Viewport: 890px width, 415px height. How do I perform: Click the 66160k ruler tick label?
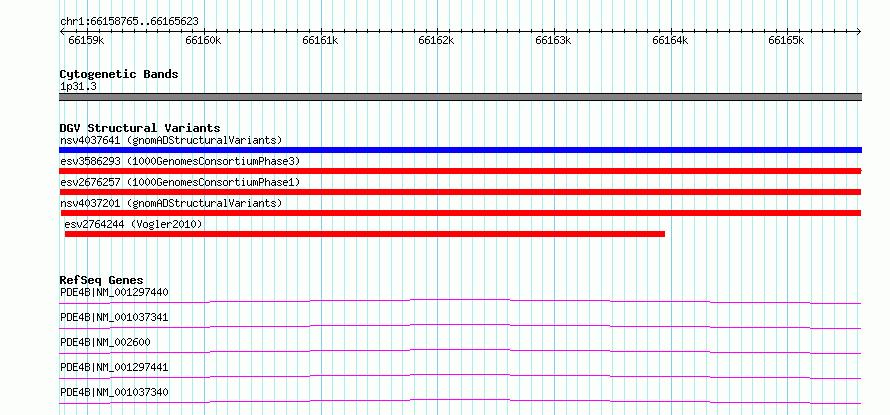(203, 40)
